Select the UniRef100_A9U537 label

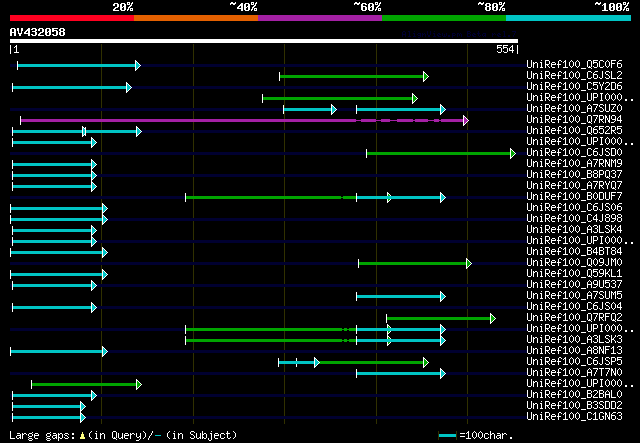[574, 284]
